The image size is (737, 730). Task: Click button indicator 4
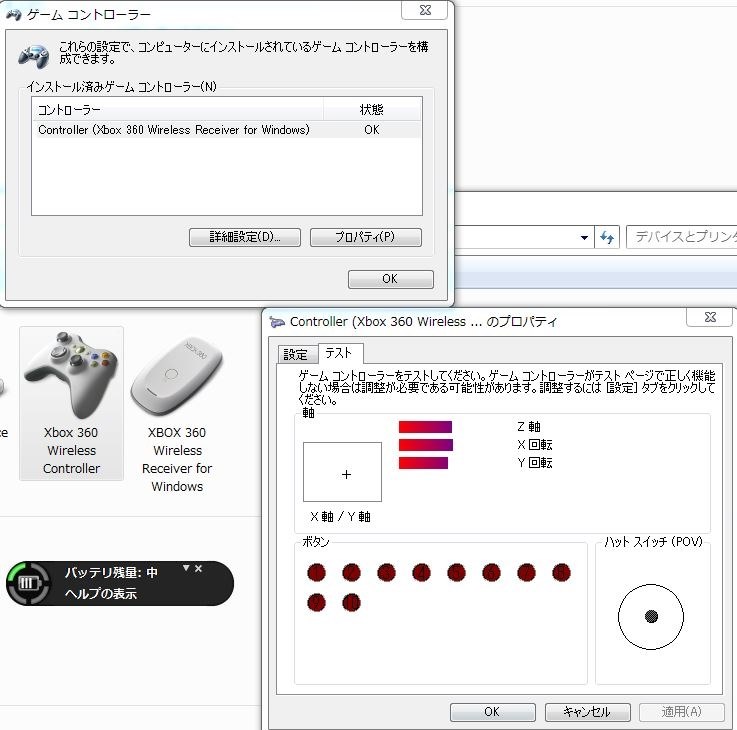click(421, 573)
